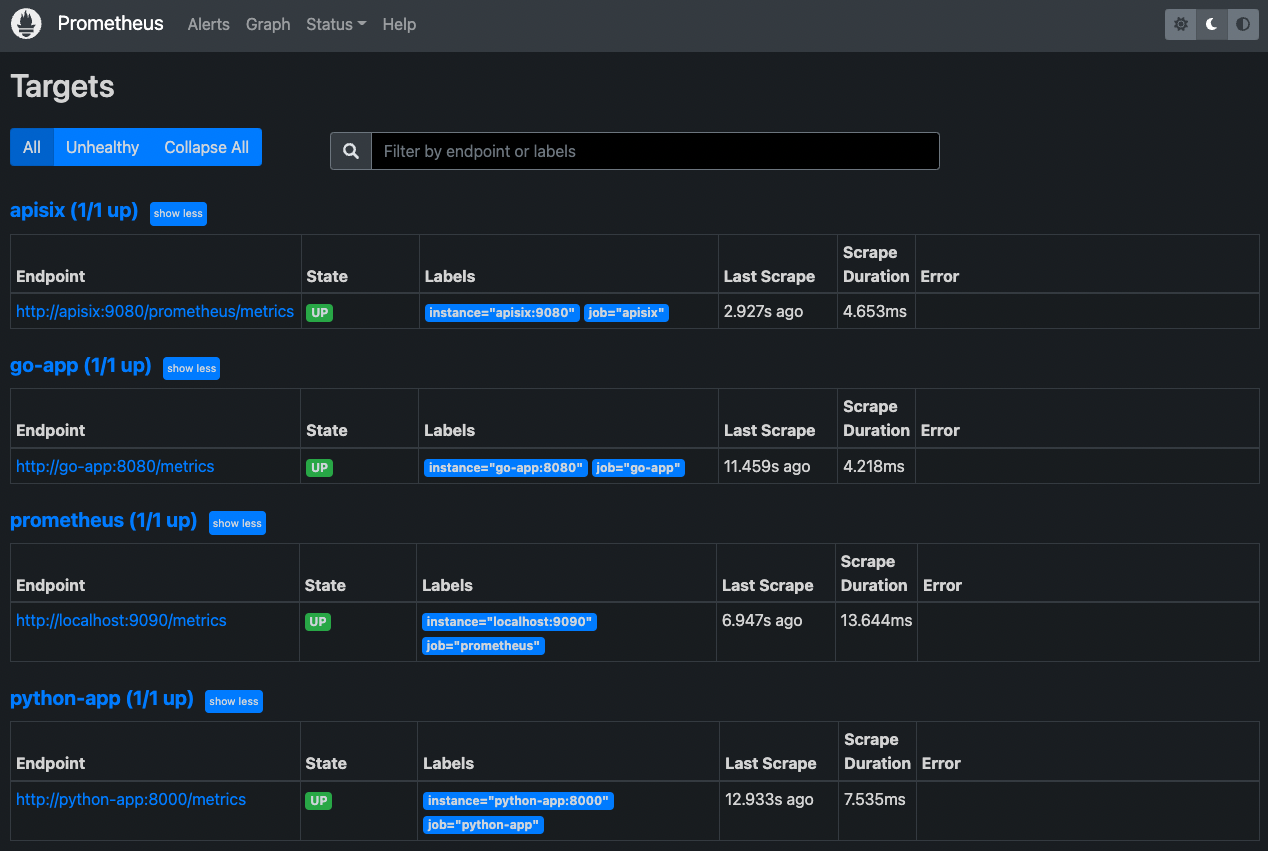Click the Prometheus logo icon
The height and width of the screenshot is (851, 1268).
25,23
